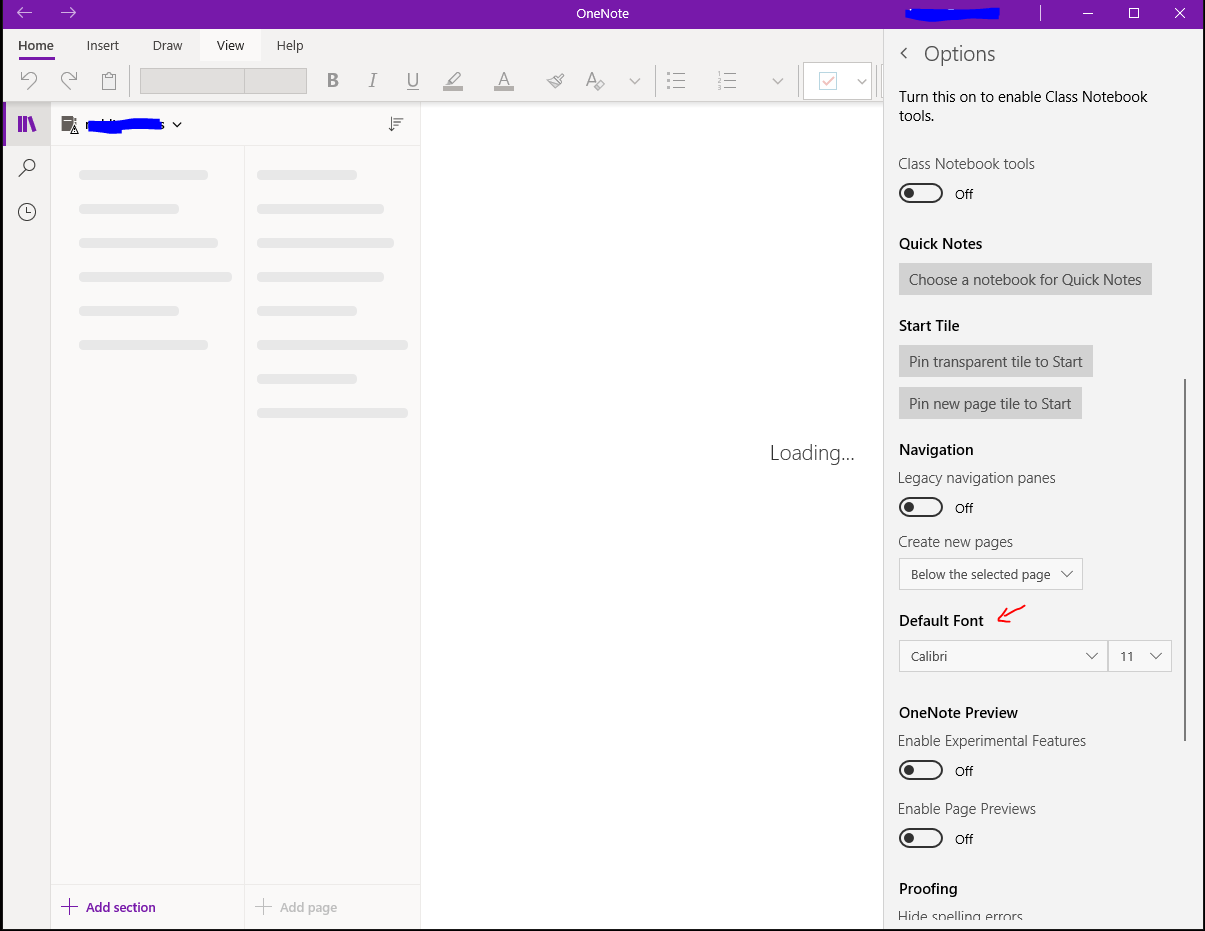Select the Undo icon
This screenshot has width=1205, height=931.
pos(28,80)
